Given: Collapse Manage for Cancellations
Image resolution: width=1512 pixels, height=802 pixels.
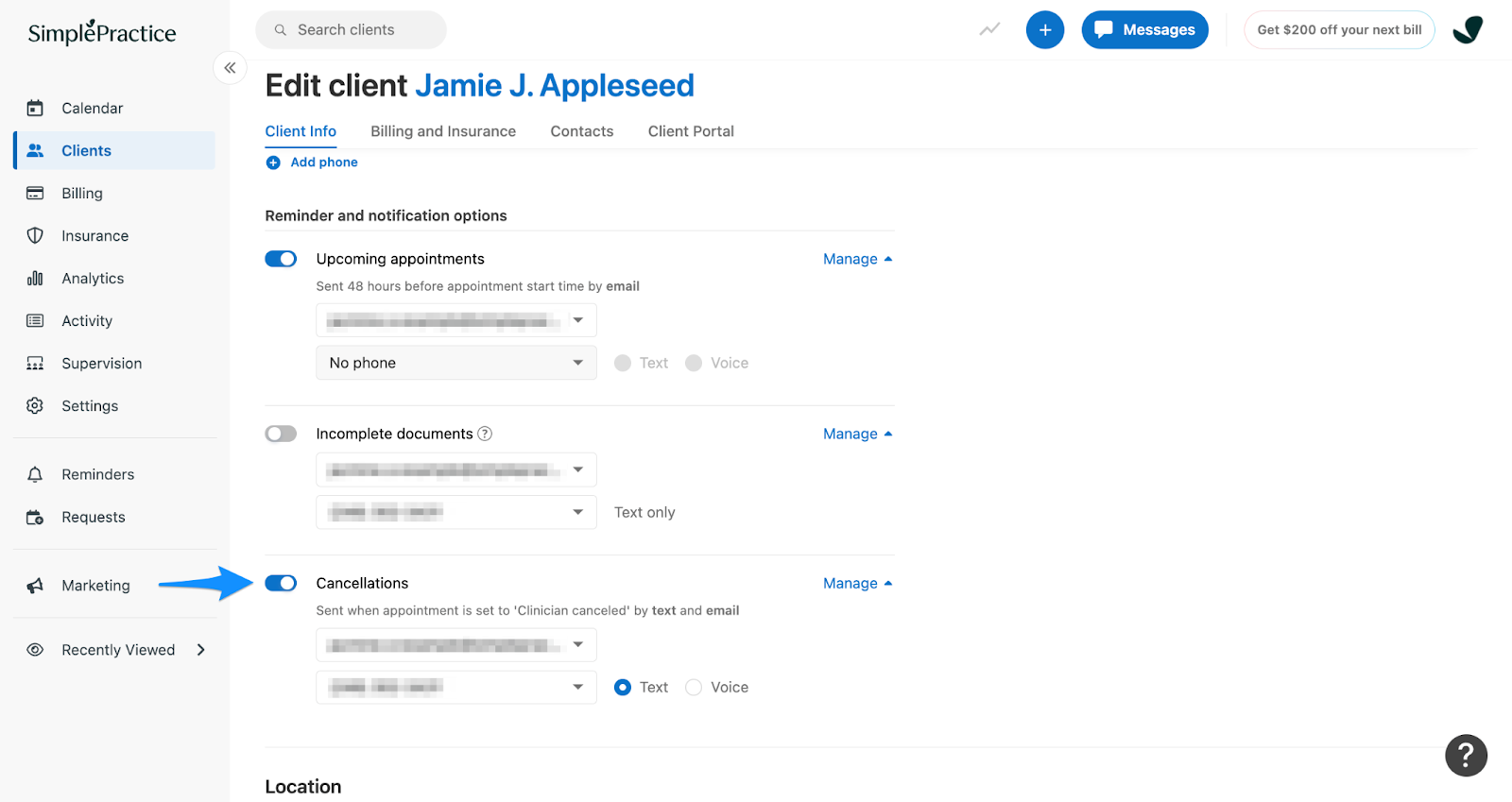Looking at the screenshot, I should pyautogui.click(x=857, y=583).
